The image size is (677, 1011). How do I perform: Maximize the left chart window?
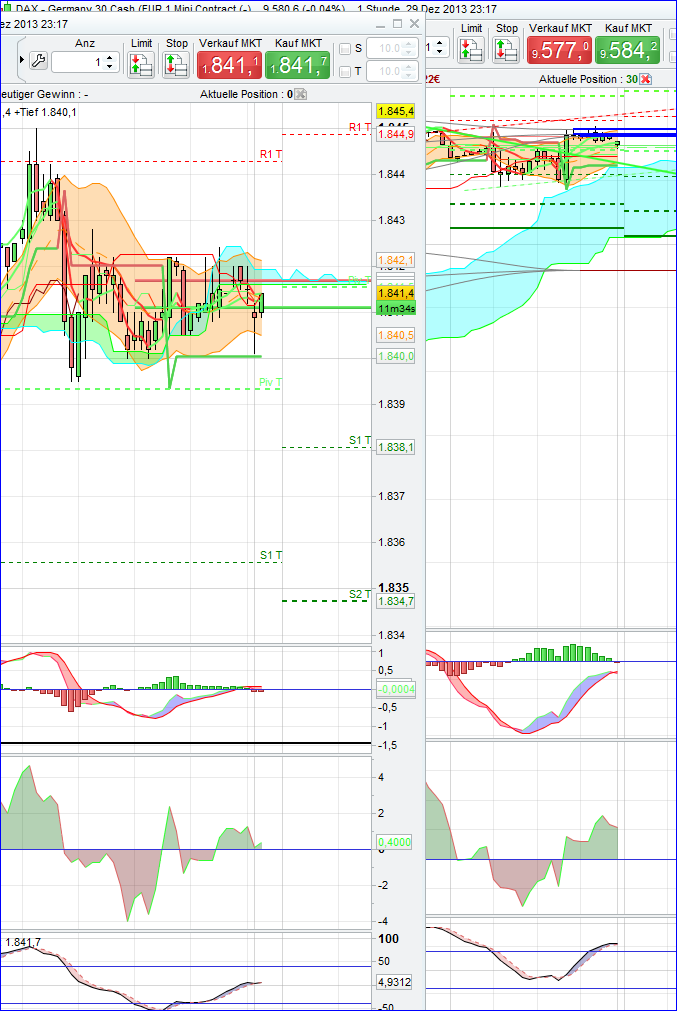[x=397, y=23]
